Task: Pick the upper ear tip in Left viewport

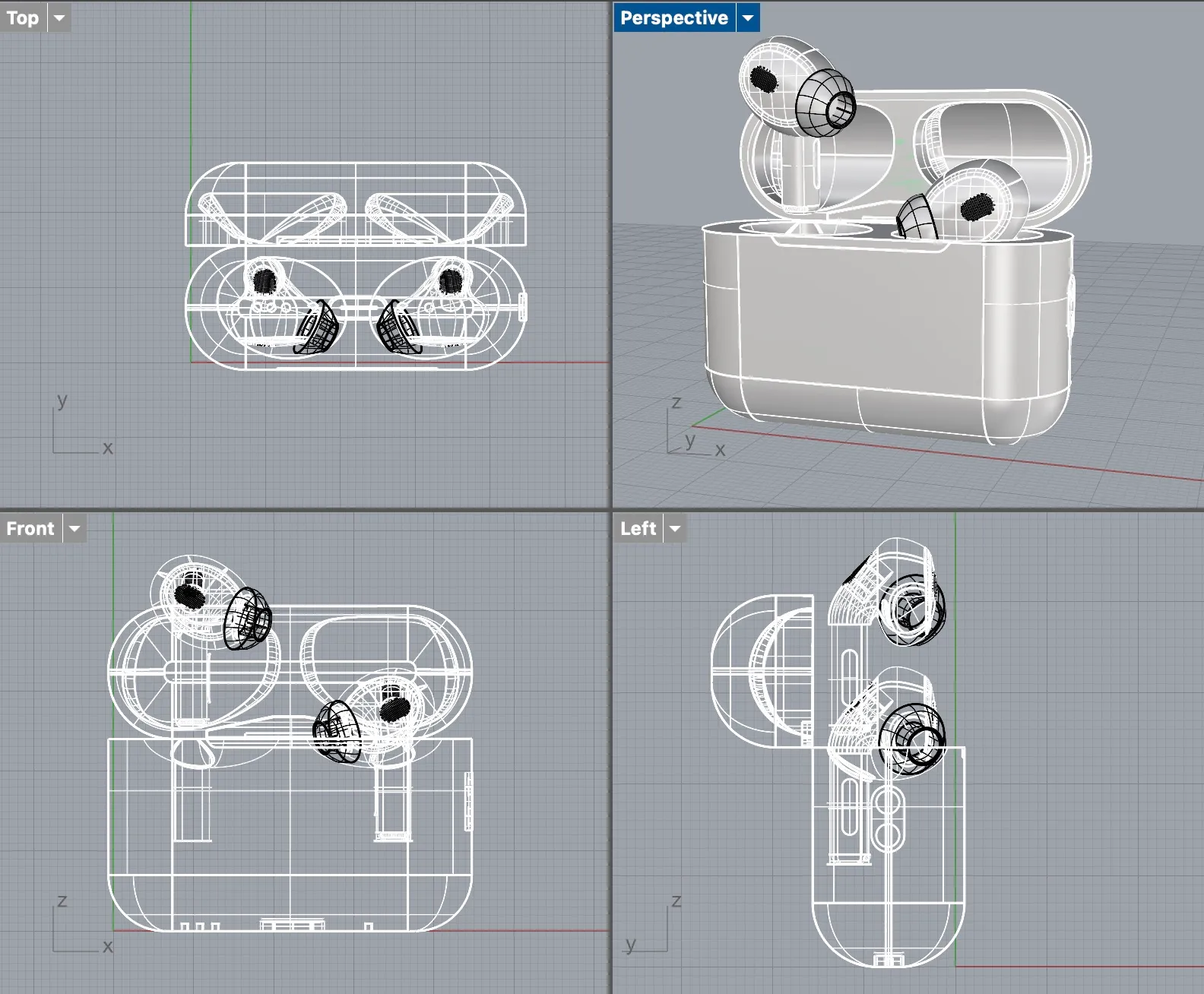Action: pos(912,608)
